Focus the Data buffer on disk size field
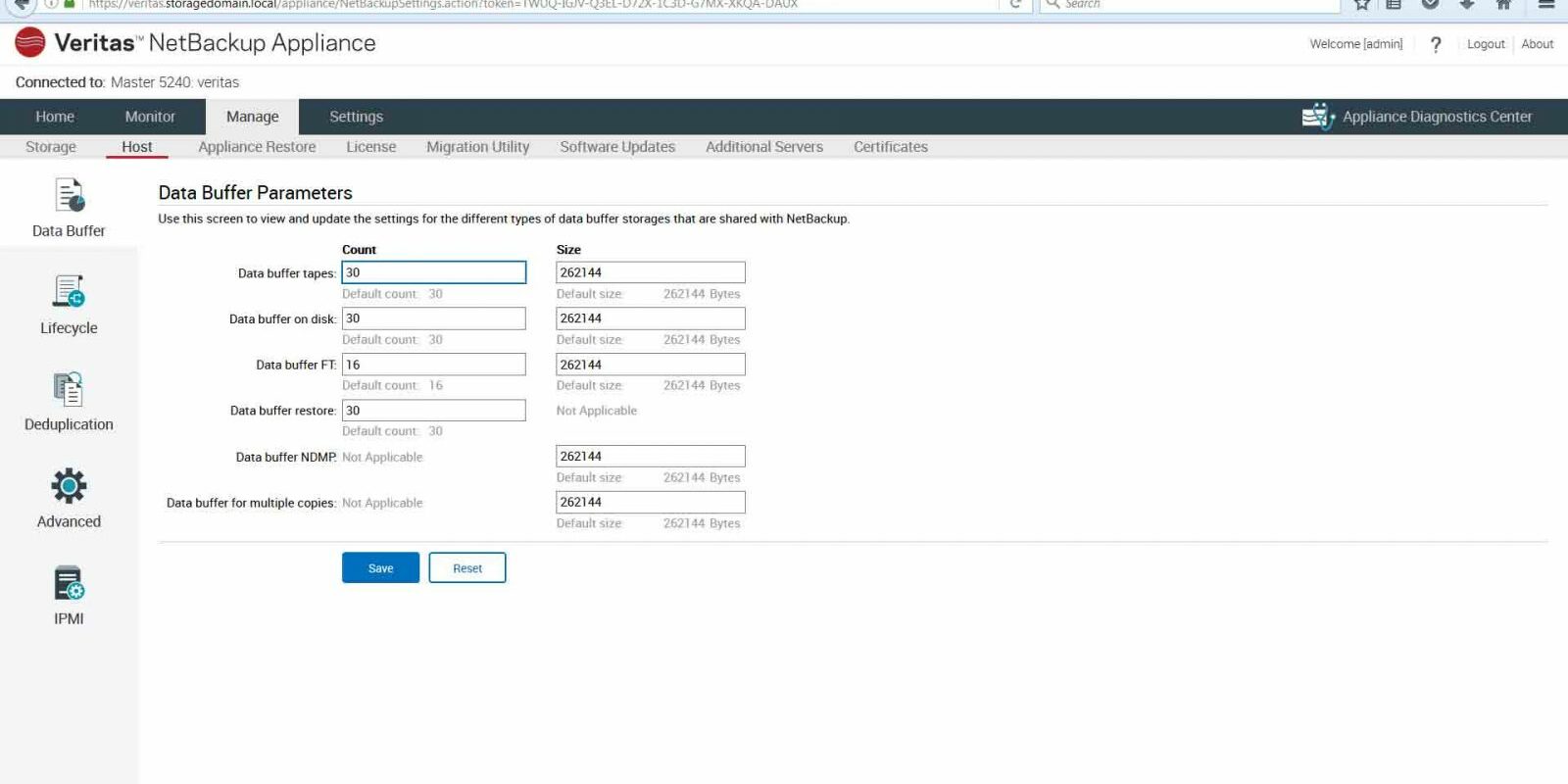 click(651, 318)
